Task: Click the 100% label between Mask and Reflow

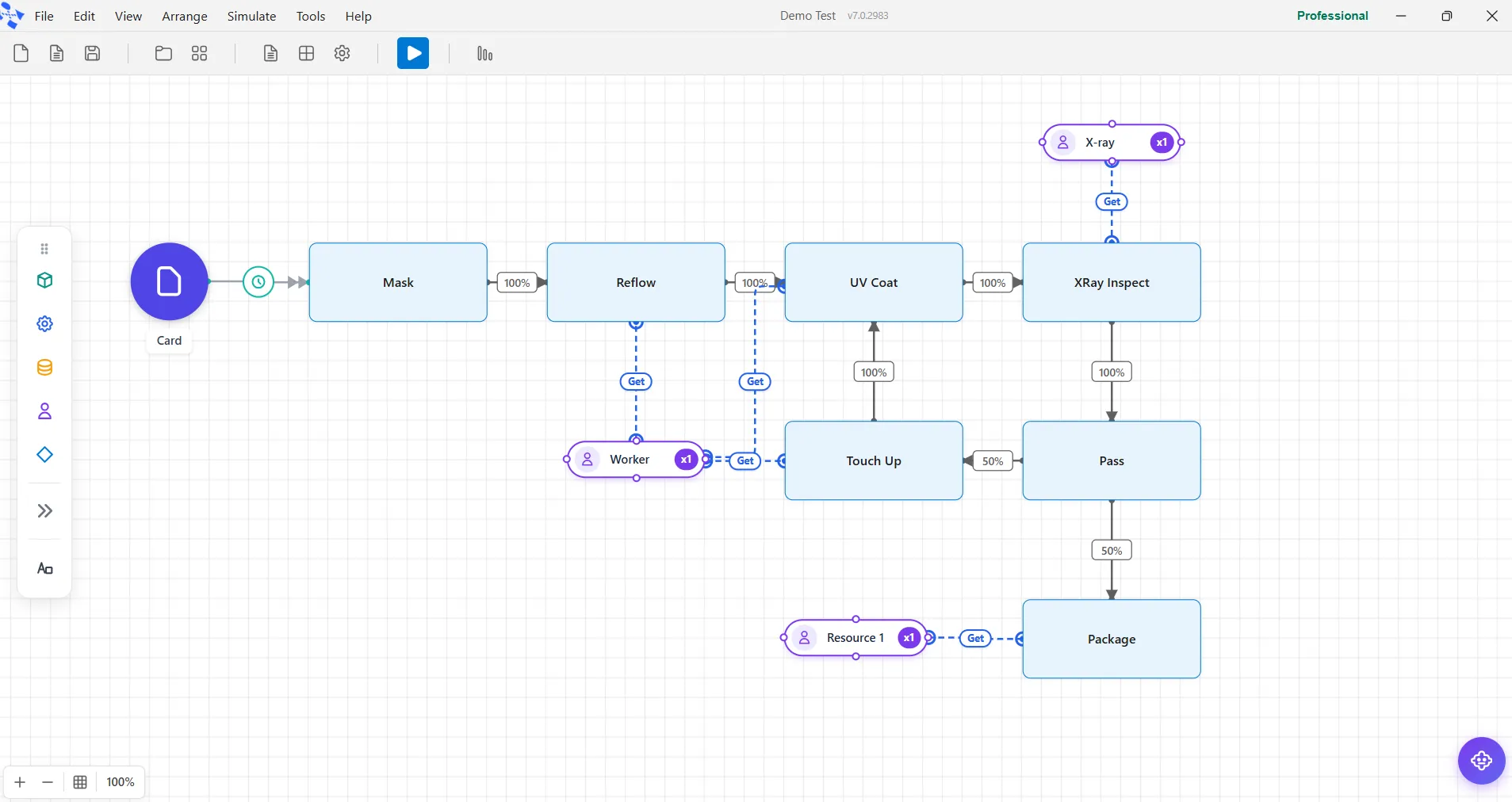Action: pos(517,283)
